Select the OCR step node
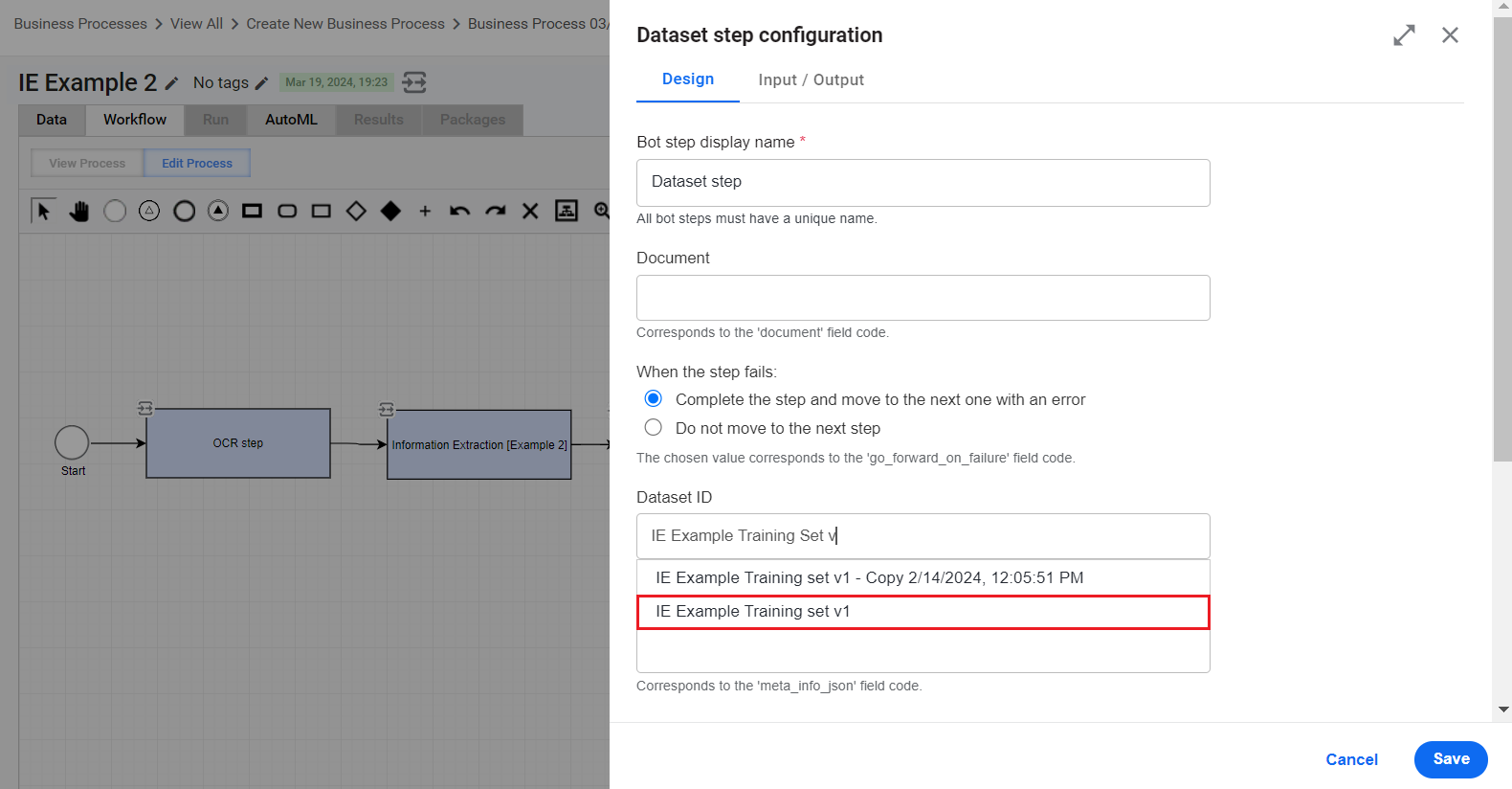This screenshot has width=1512, height=789. (x=238, y=443)
